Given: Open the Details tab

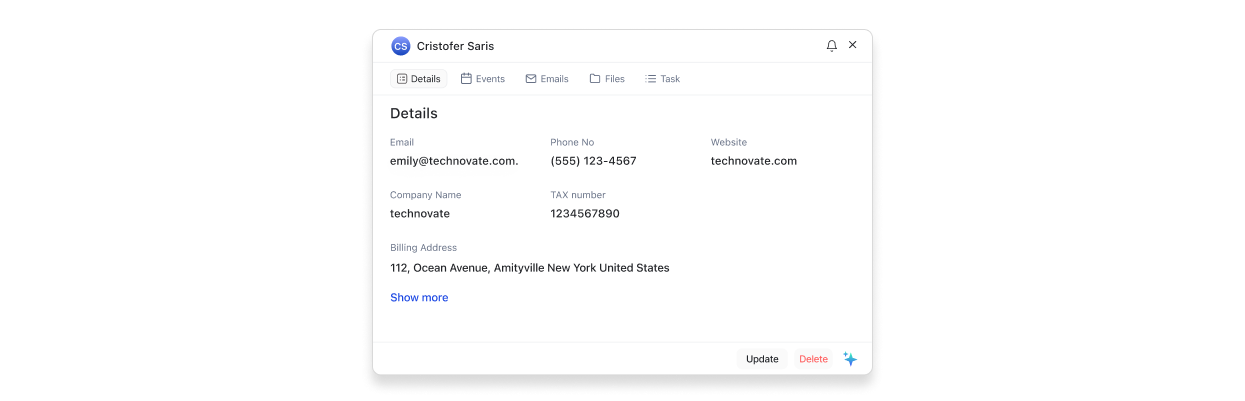Looking at the screenshot, I should click(418, 79).
